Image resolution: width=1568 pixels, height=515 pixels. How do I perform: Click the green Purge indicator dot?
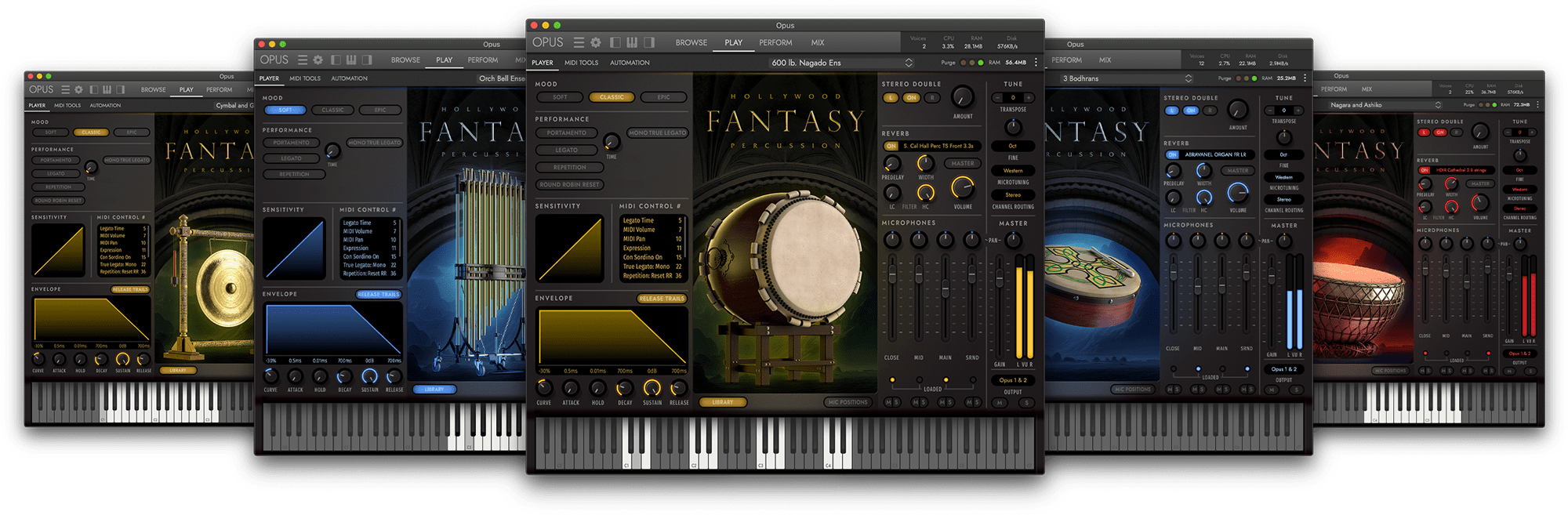(980, 63)
